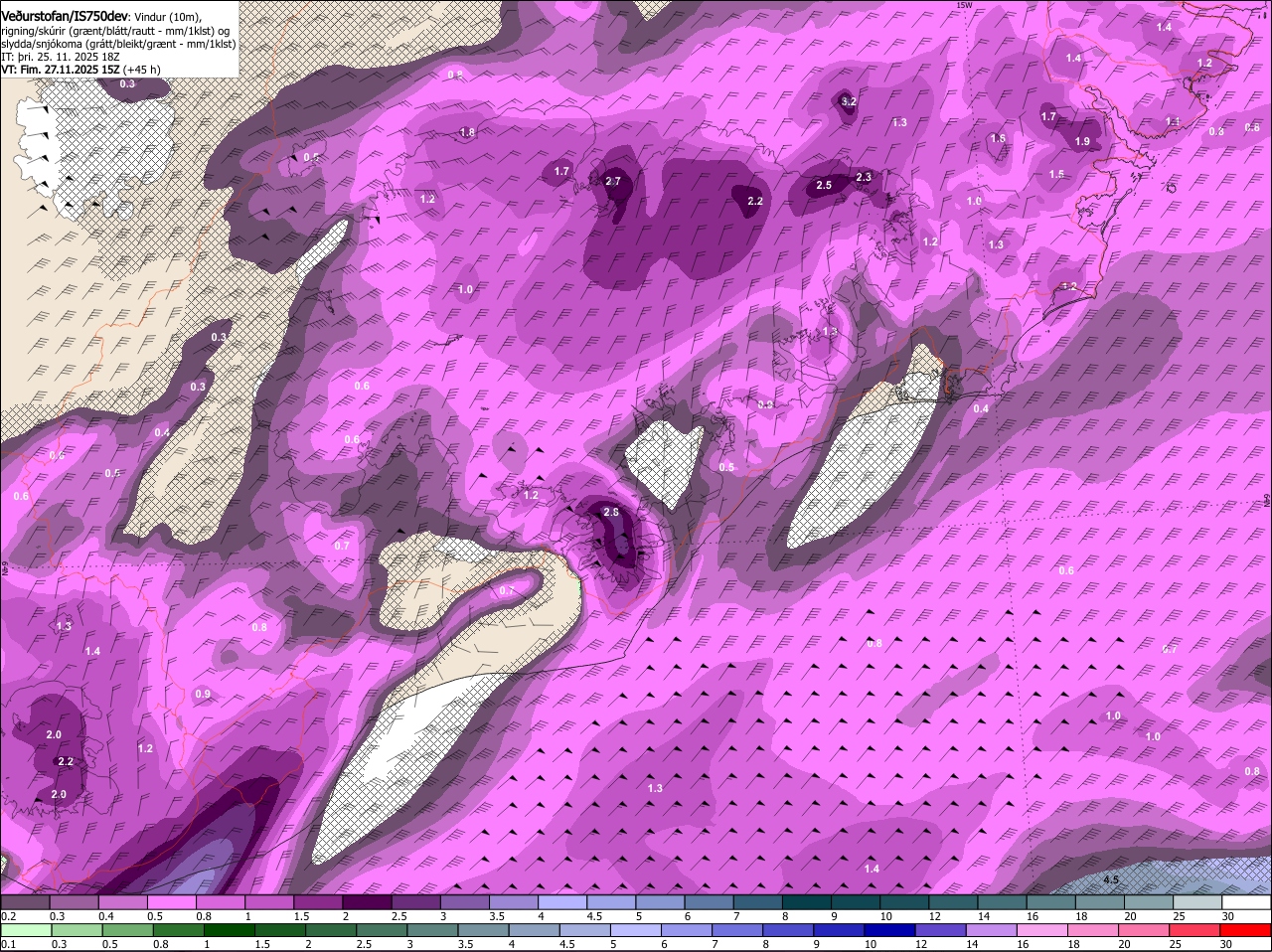Click the title text Veðurstofan/IS750dev

(x=65, y=17)
